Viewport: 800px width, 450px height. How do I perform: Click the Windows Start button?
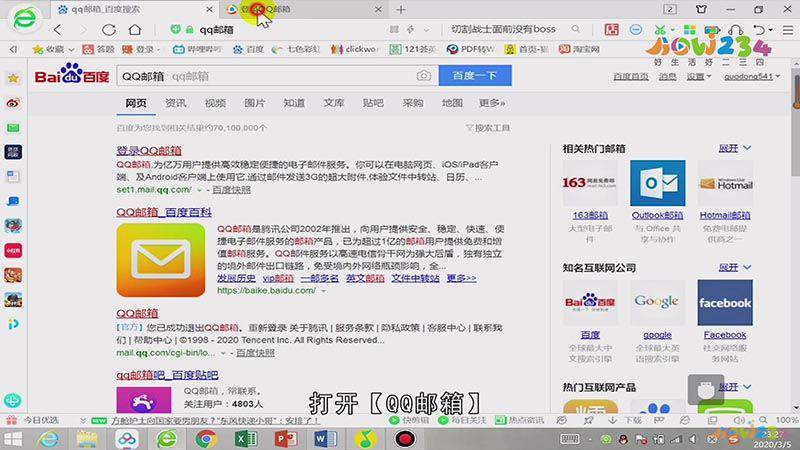[x=13, y=439]
